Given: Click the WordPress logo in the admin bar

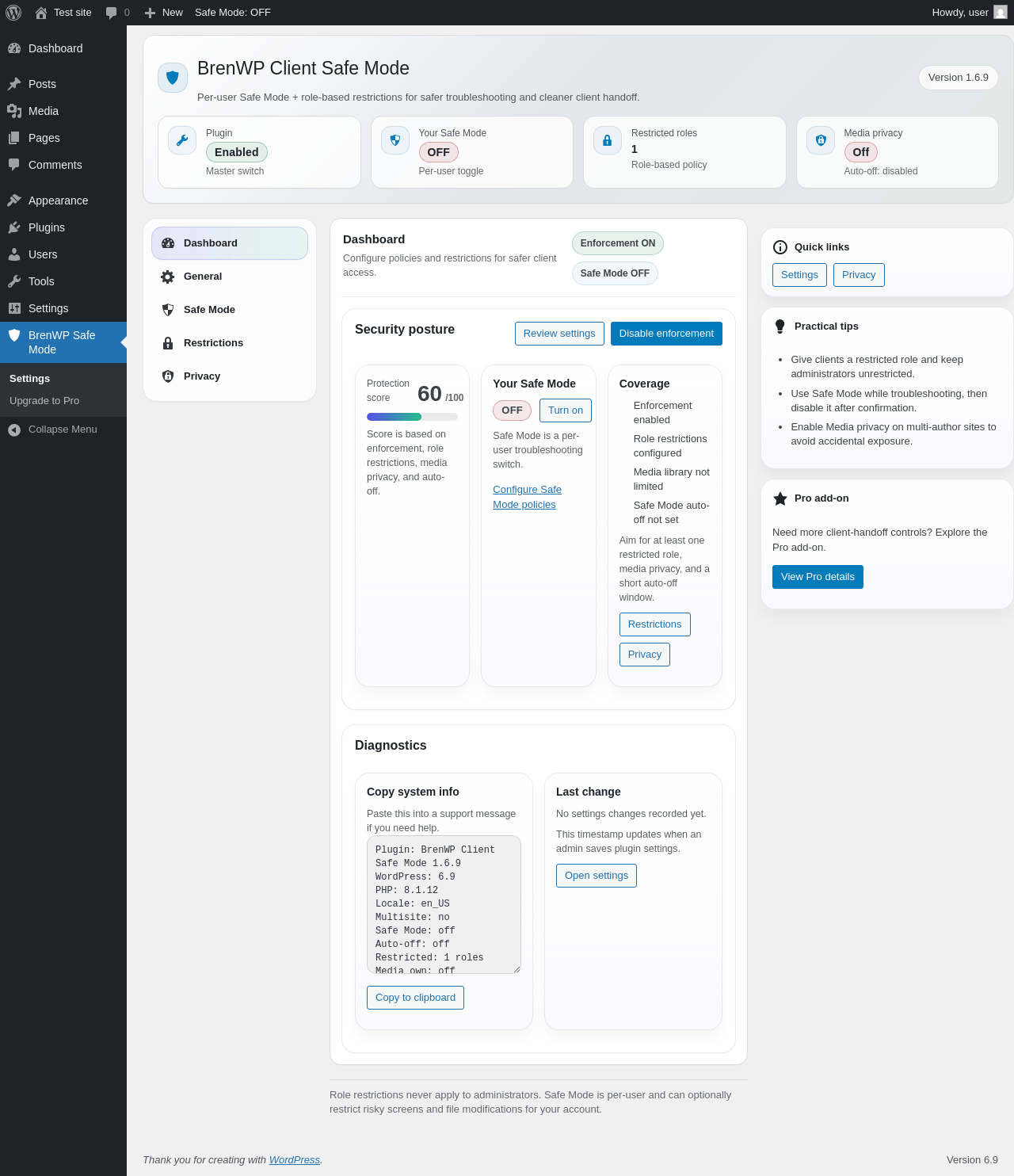Looking at the screenshot, I should coord(13,13).
